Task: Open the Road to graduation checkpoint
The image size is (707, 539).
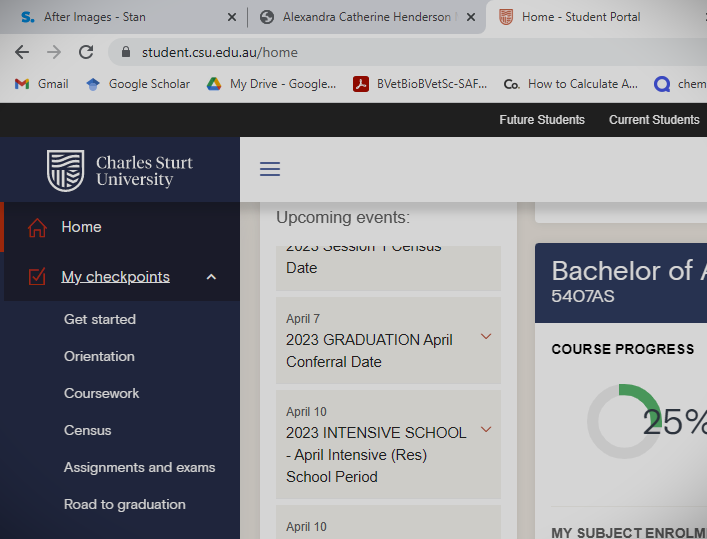Action: click(124, 504)
